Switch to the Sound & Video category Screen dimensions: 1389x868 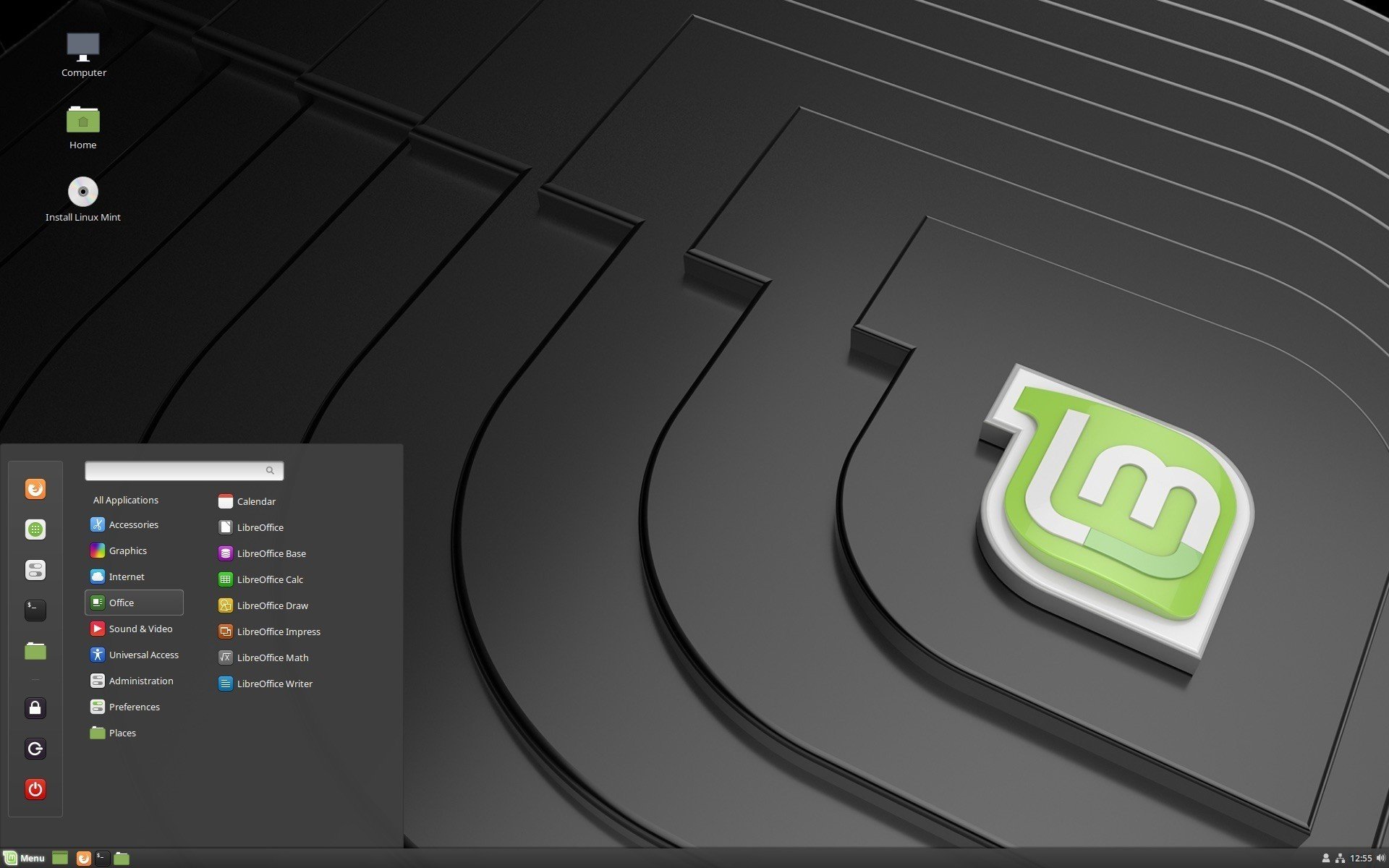point(140,628)
